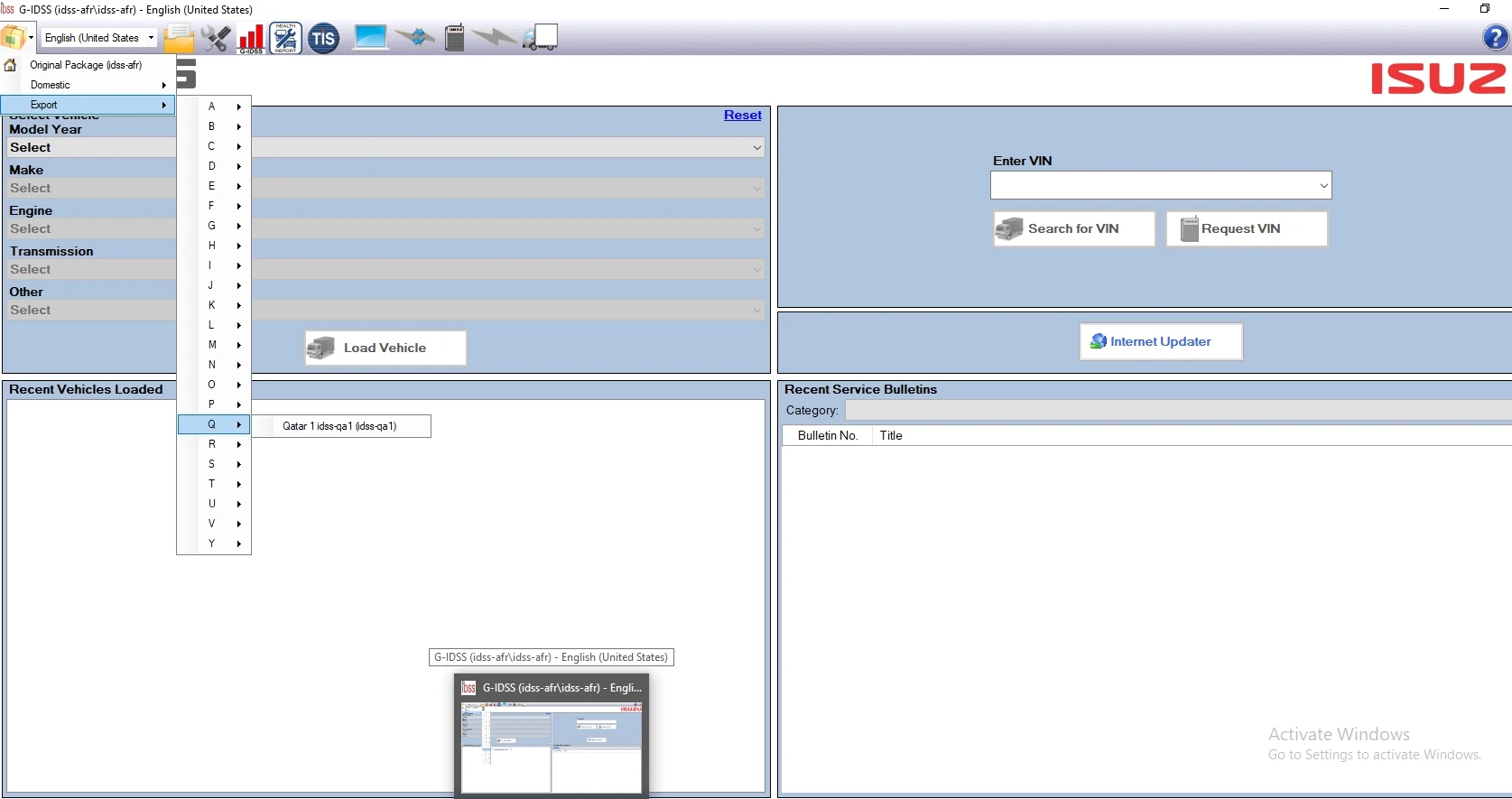
Task: Expand the V country submenu
Action: pos(214,524)
